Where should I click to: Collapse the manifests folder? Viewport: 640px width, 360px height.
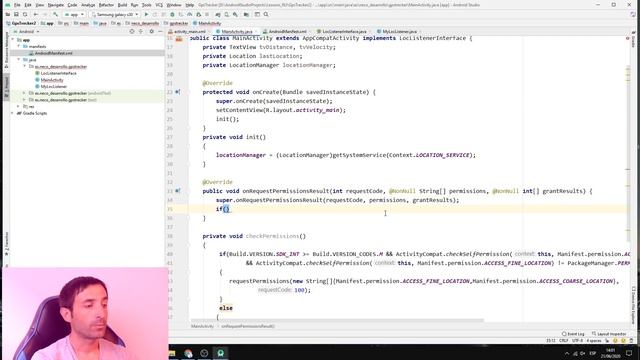tap(19, 46)
